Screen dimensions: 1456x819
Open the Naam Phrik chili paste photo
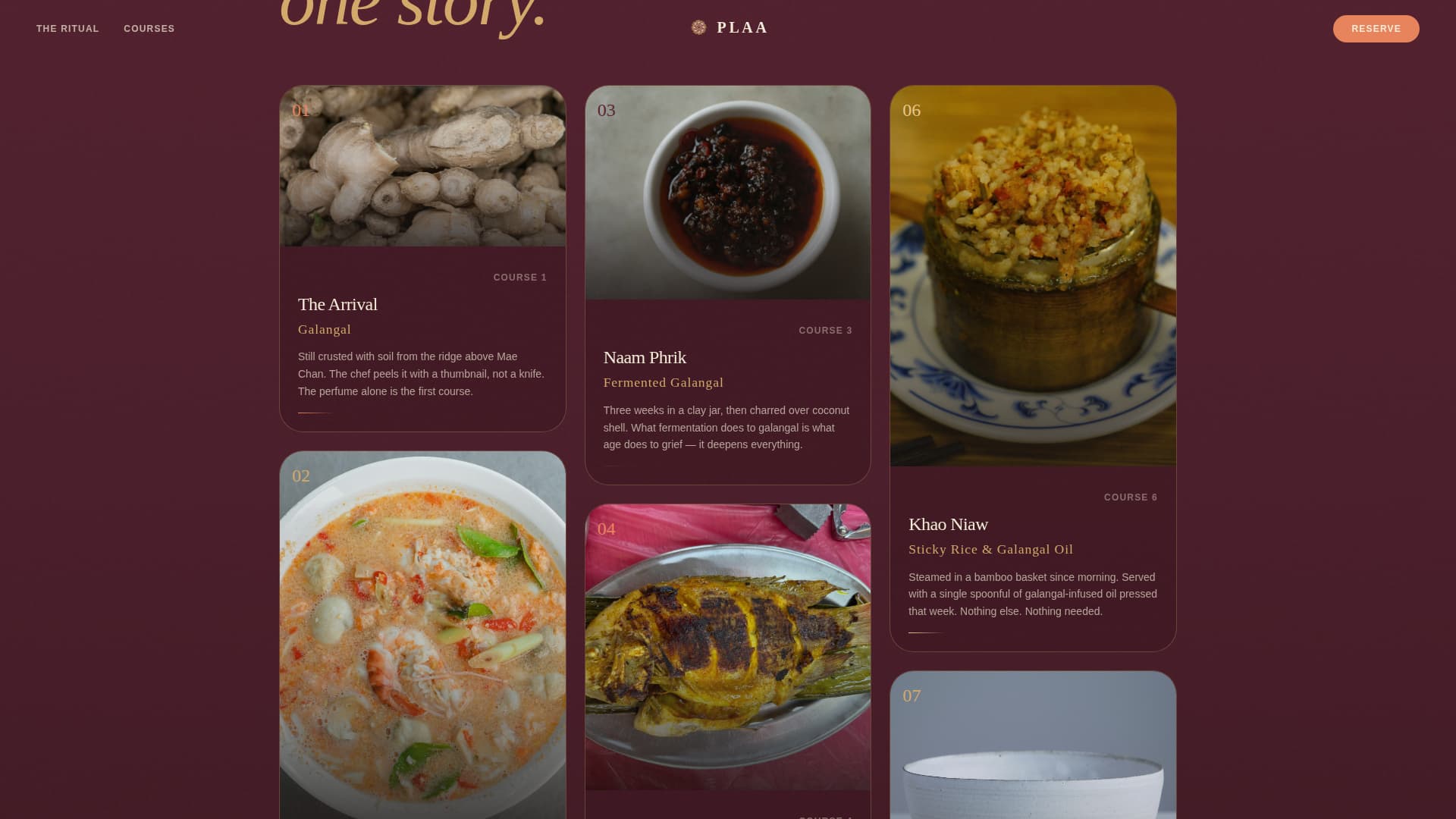coord(728,193)
